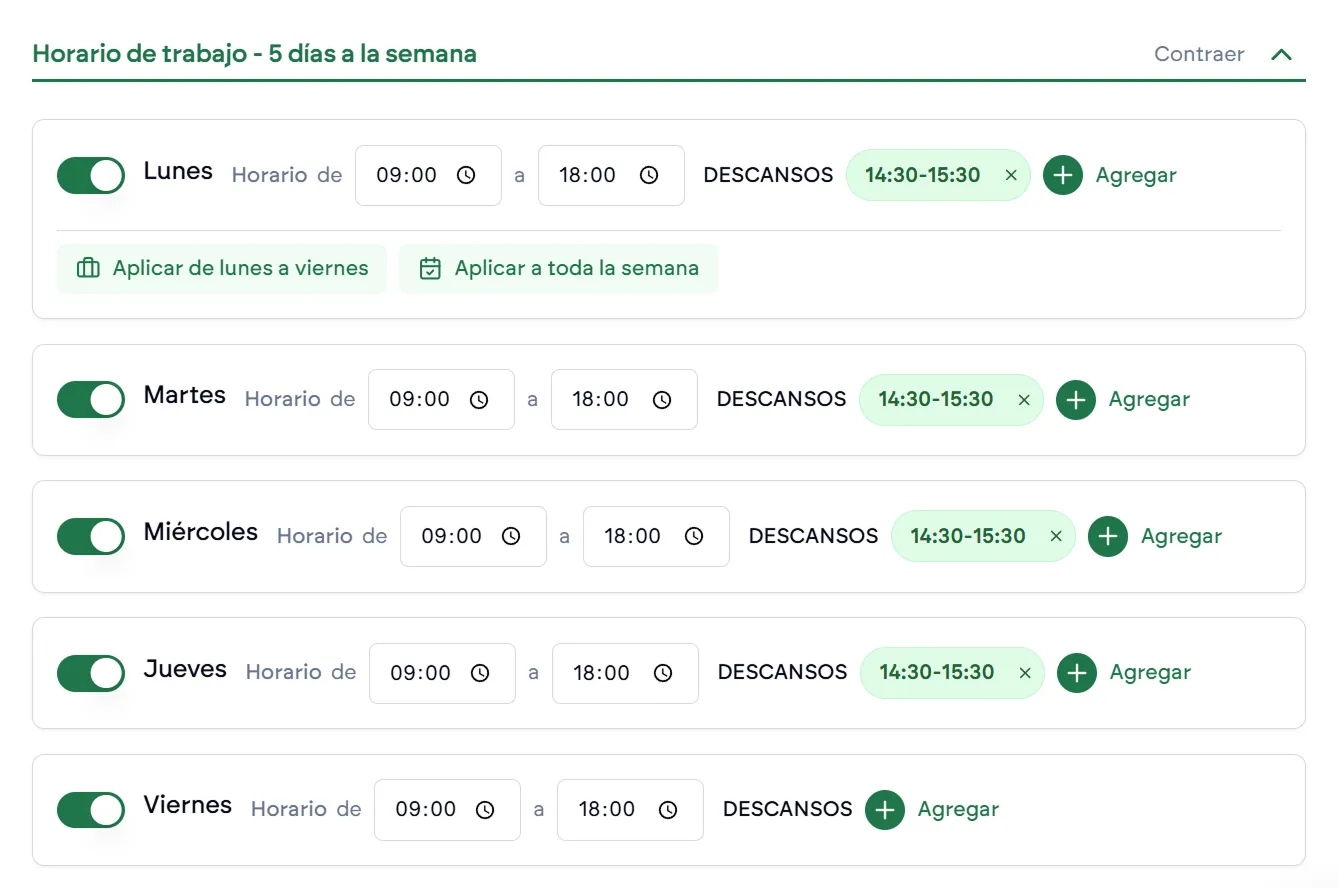
Task: Collapse the Horario de trabajo section chevron
Action: (1281, 55)
